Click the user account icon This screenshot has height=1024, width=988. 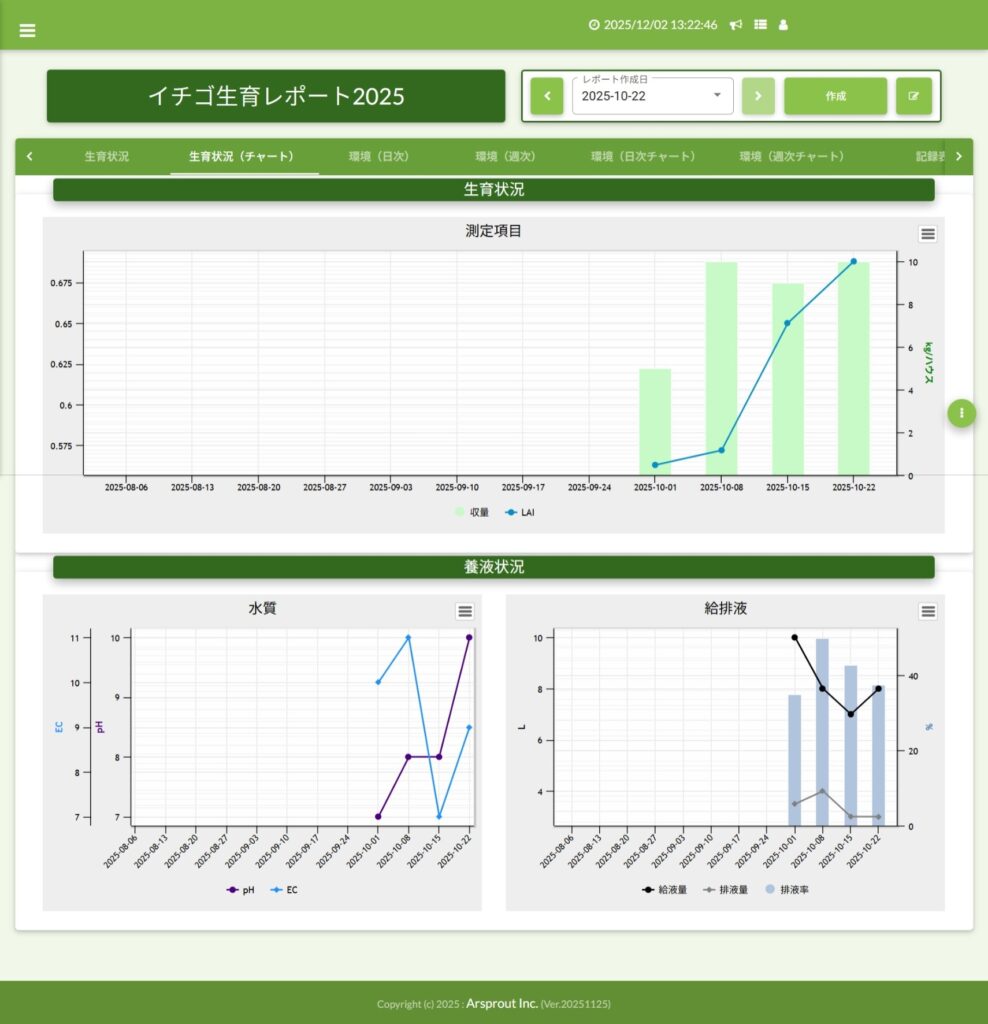[783, 25]
